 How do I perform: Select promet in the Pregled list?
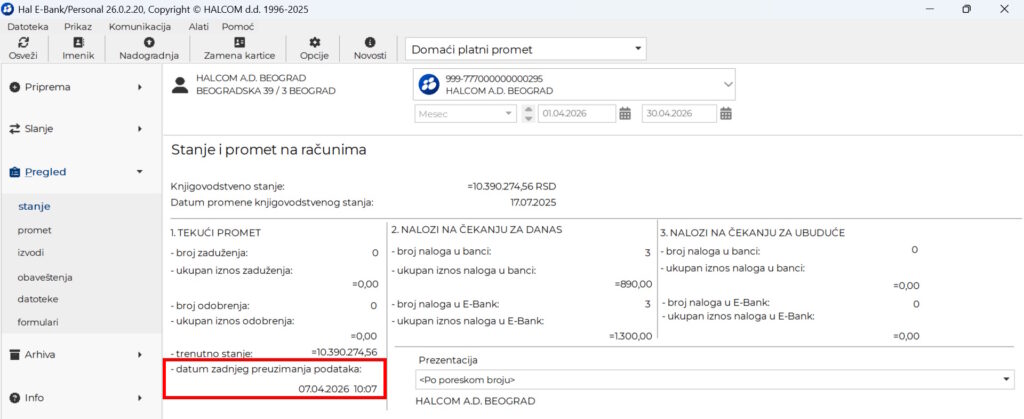(x=34, y=230)
